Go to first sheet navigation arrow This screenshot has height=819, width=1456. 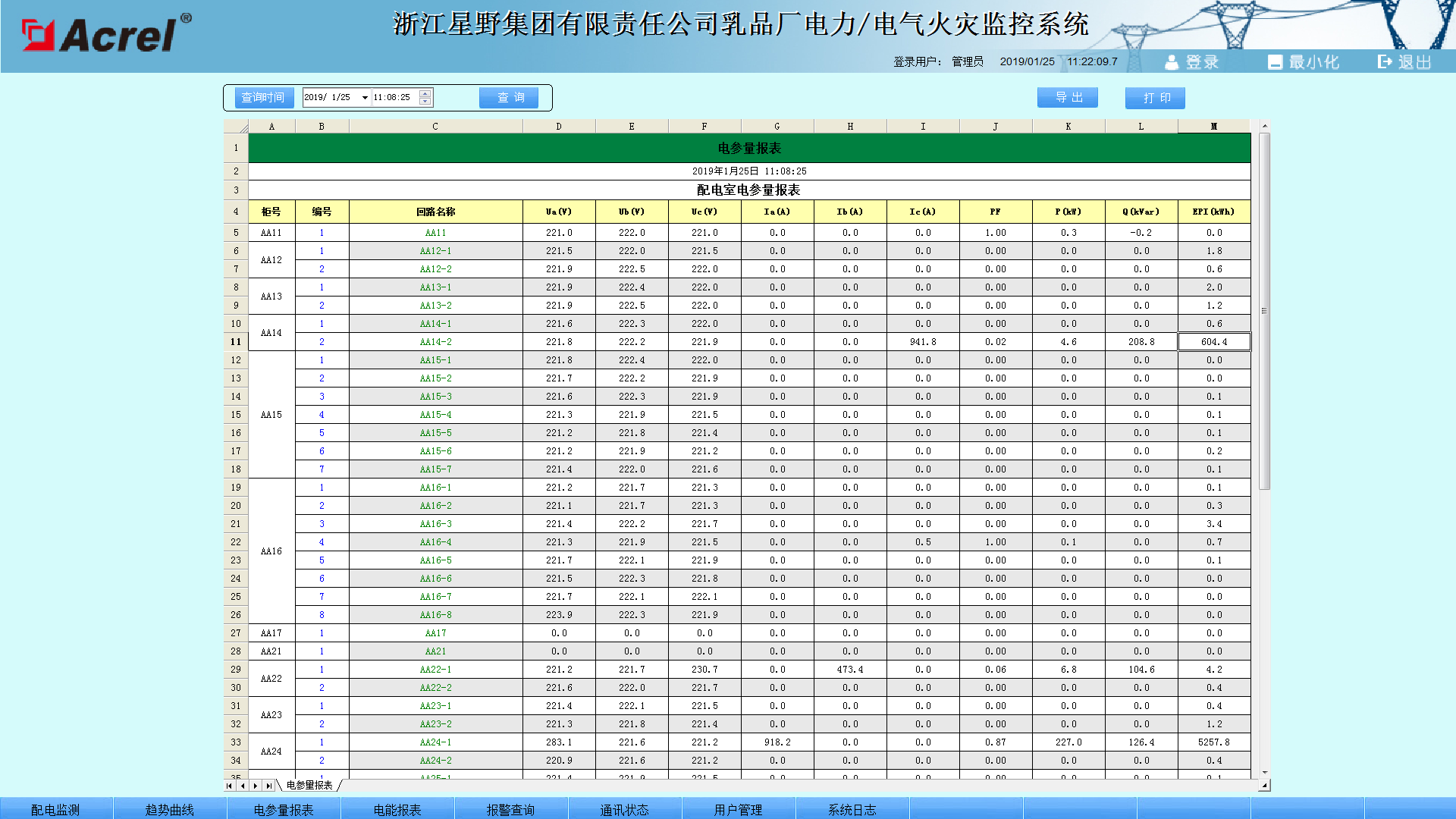click(x=229, y=786)
